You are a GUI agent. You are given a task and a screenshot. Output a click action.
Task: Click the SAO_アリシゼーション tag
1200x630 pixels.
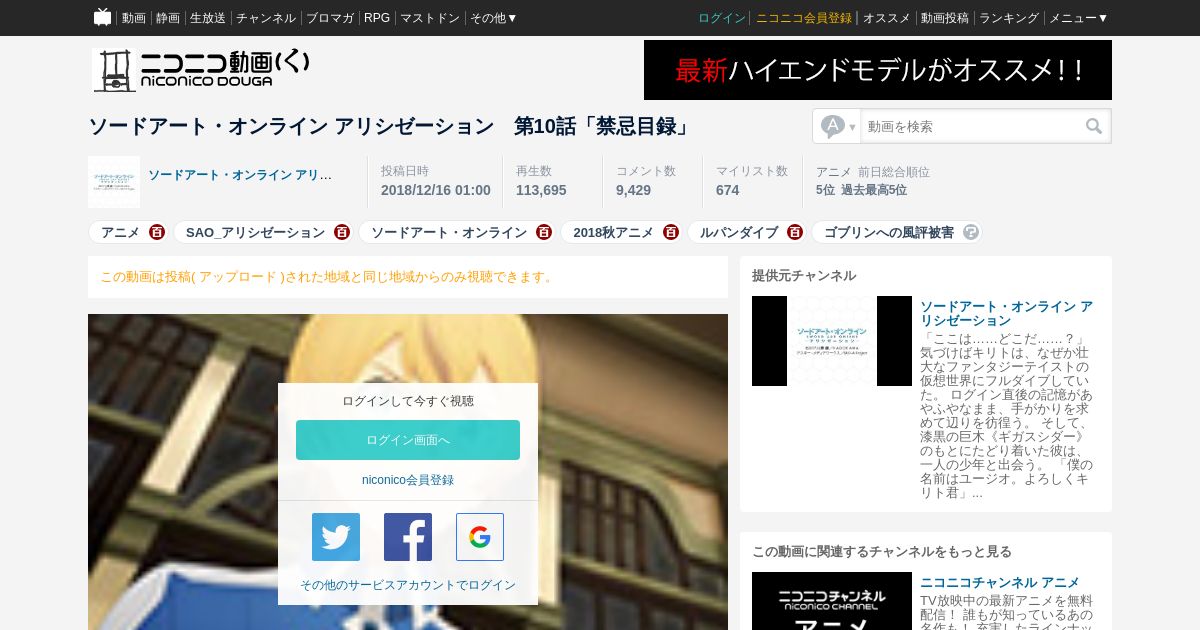click(255, 232)
